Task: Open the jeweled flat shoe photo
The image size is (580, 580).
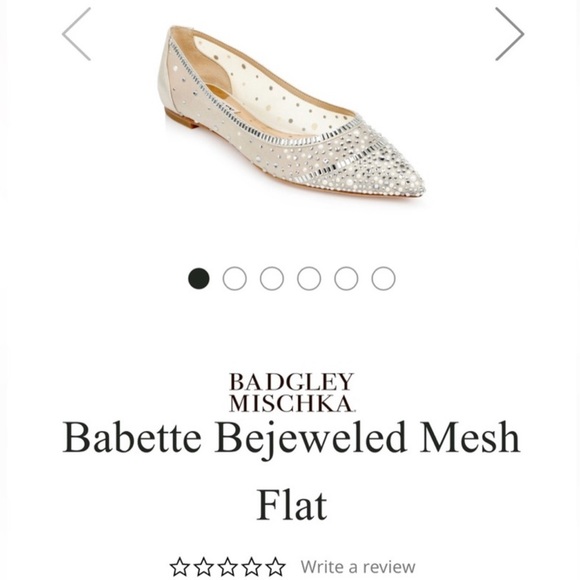Action: click(x=291, y=113)
